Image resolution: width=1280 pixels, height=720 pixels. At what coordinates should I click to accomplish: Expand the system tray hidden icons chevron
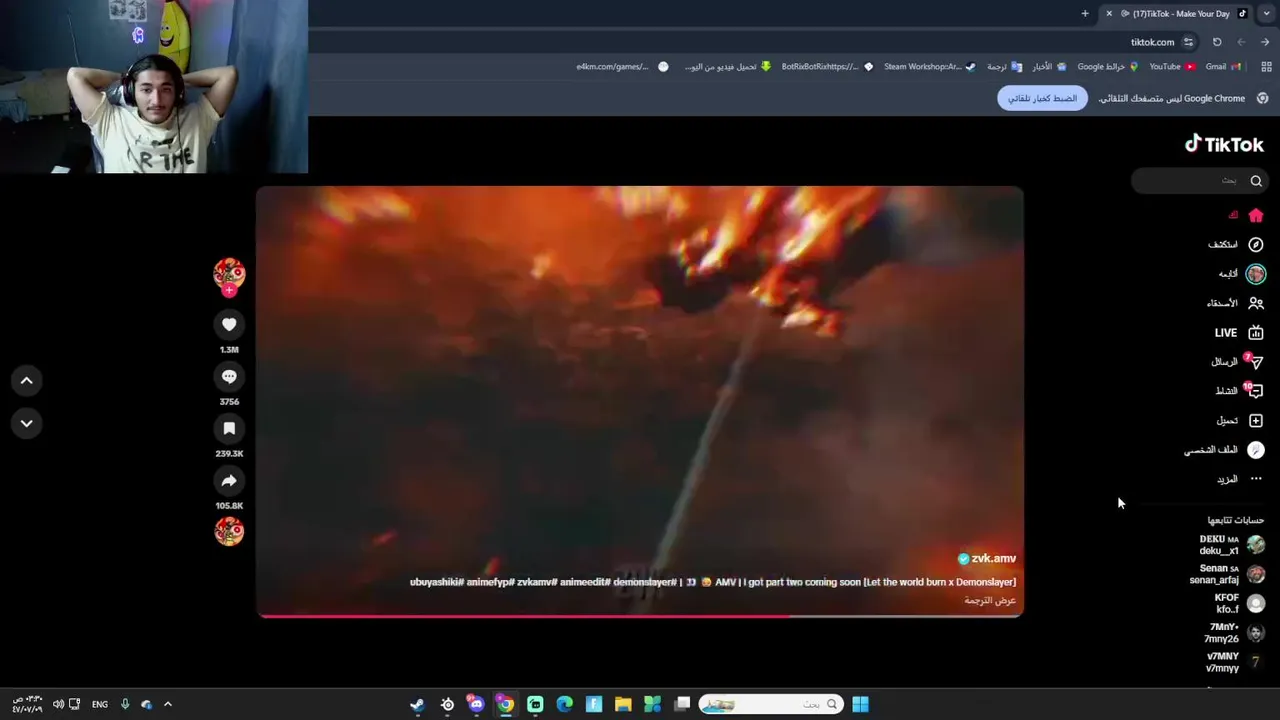coord(168,704)
